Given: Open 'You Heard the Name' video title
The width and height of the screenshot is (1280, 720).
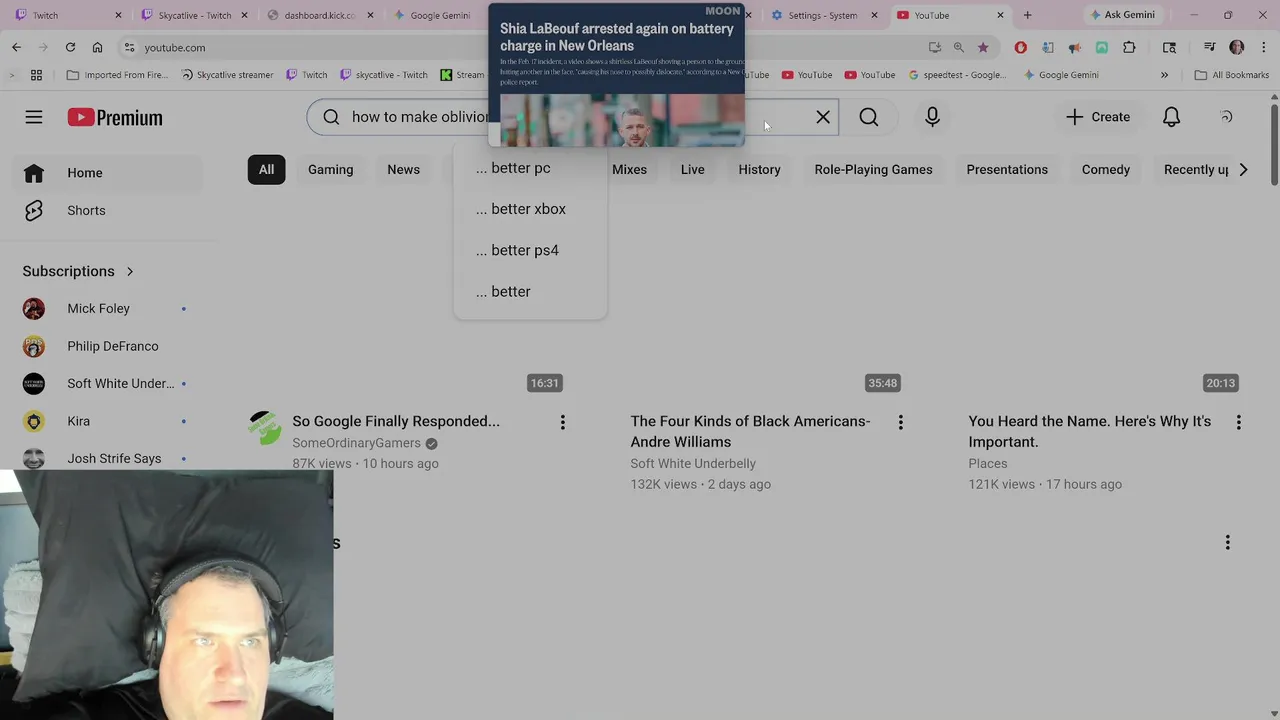Looking at the screenshot, I should [x=1090, y=431].
